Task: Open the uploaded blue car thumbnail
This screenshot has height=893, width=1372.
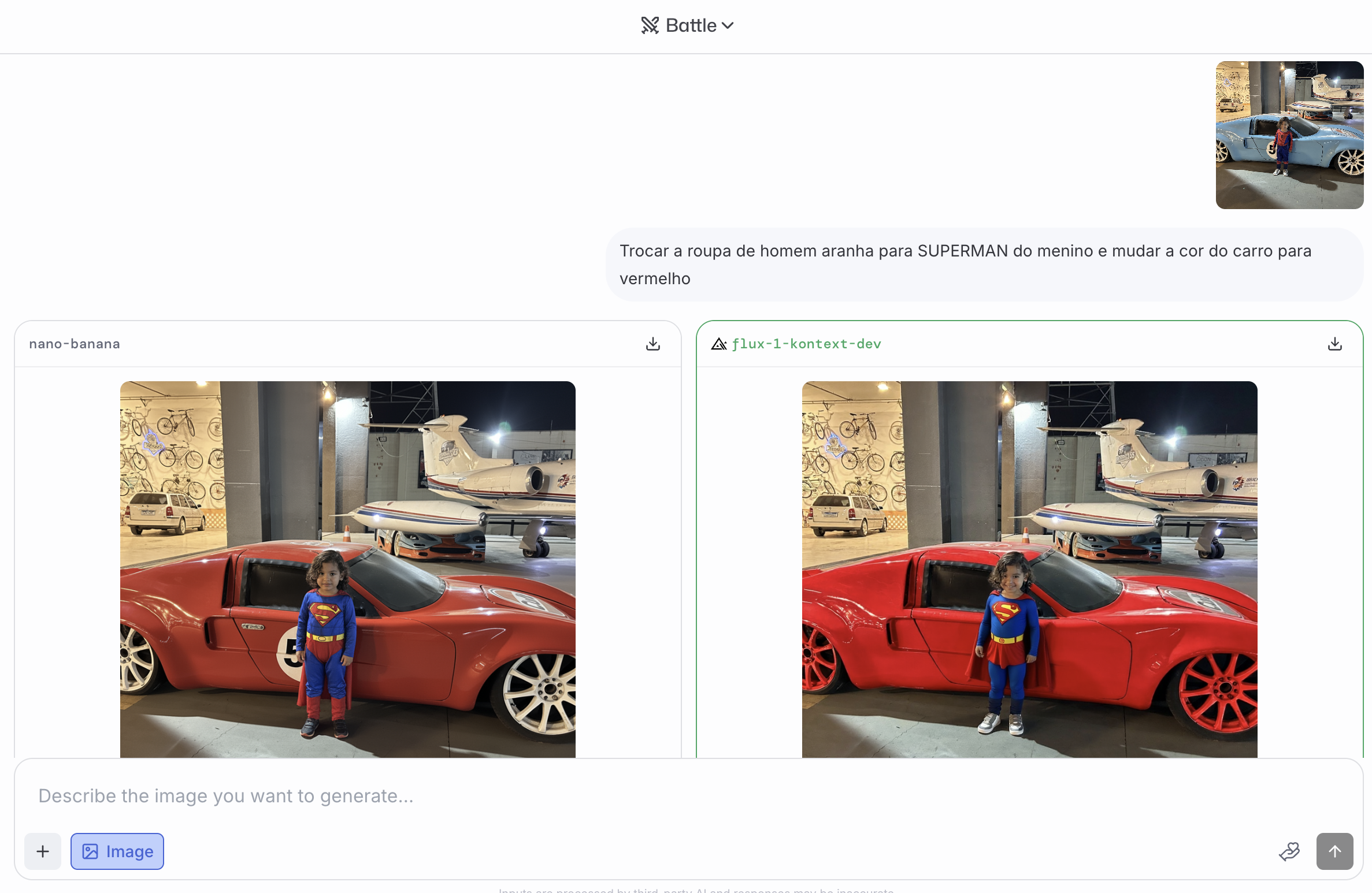Action: click(x=1289, y=135)
